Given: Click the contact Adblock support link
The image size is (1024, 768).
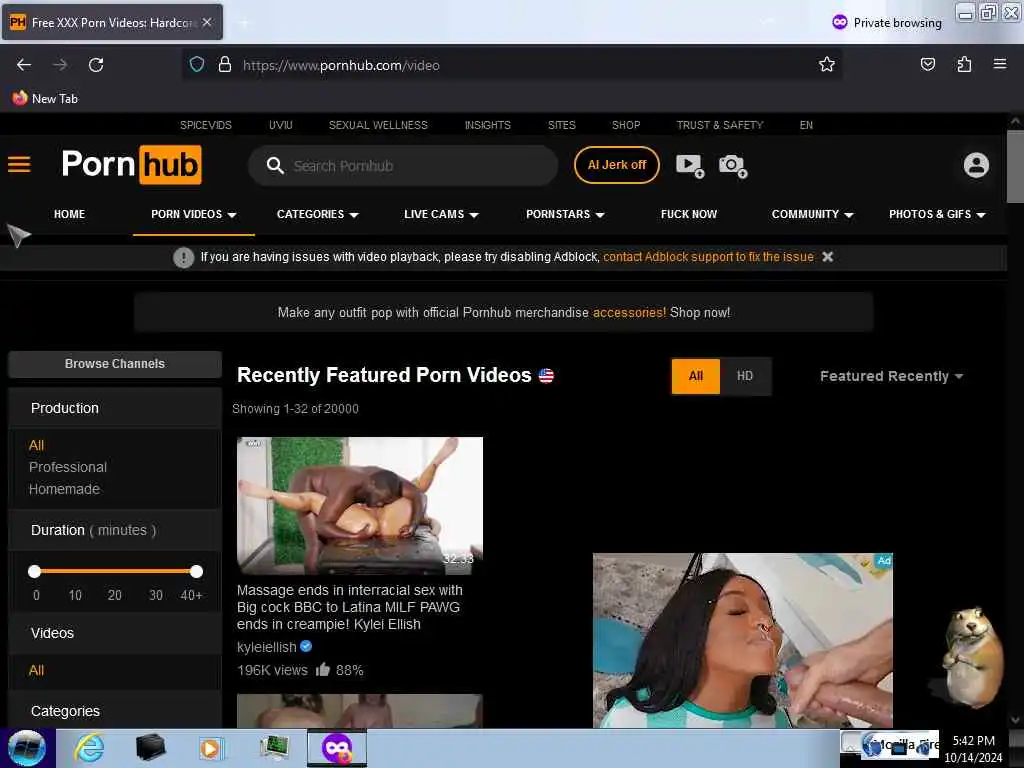Looking at the screenshot, I should coord(708,257).
